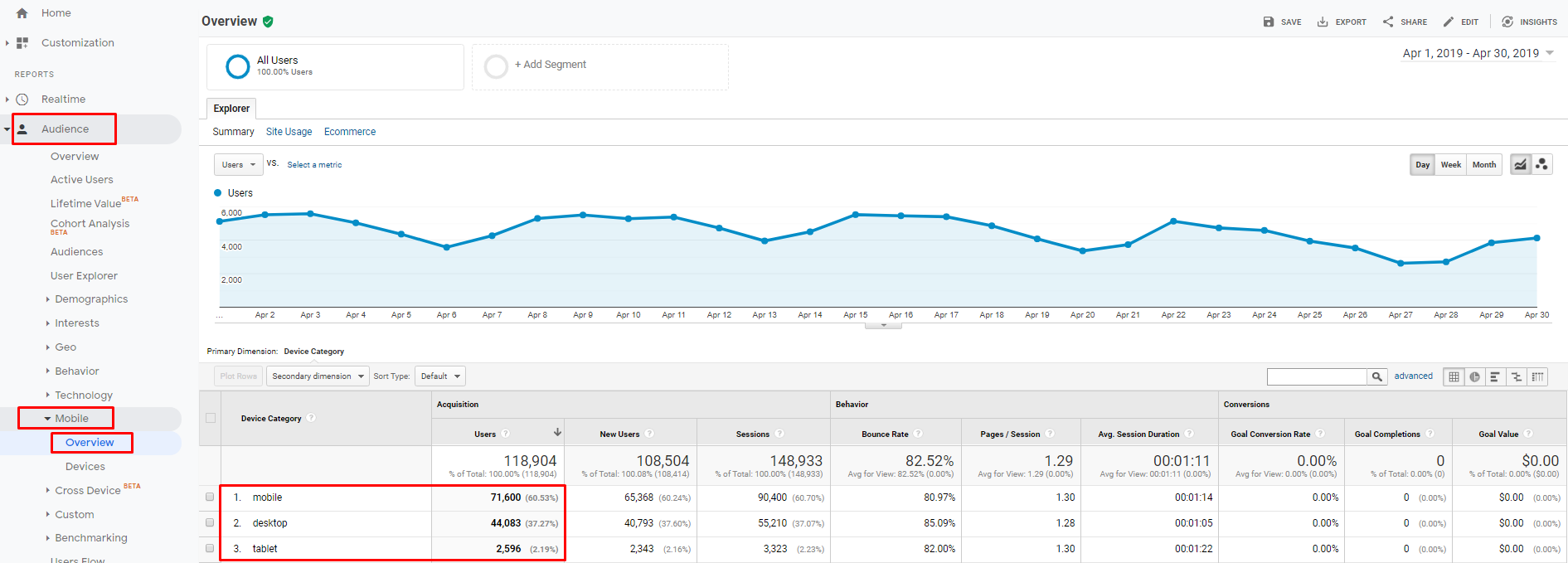The height and width of the screenshot is (563, 1568).
Task: Select the Comparison view icon
Action: (x=1517, y=376)
